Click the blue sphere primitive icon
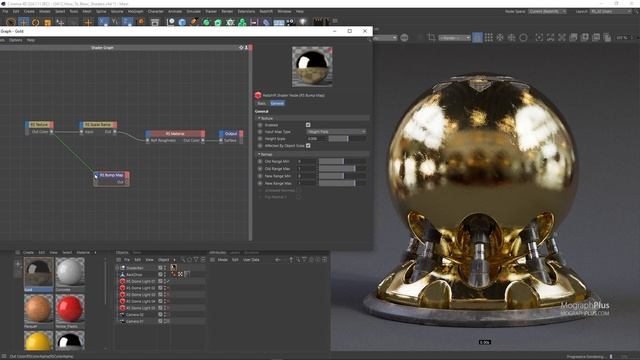This screenshot has width=640, height=360. 182,22
